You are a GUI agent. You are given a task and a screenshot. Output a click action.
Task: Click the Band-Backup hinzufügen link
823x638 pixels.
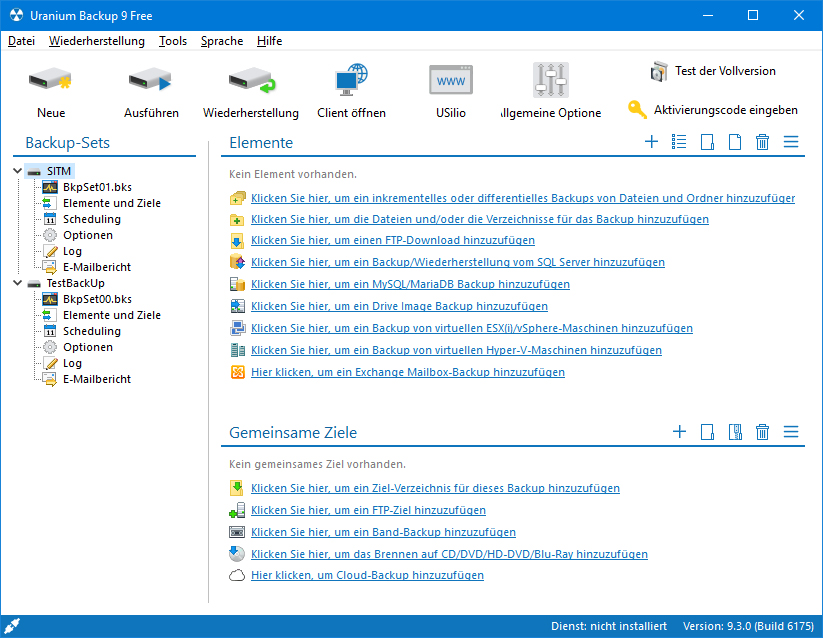click(383, 533)
